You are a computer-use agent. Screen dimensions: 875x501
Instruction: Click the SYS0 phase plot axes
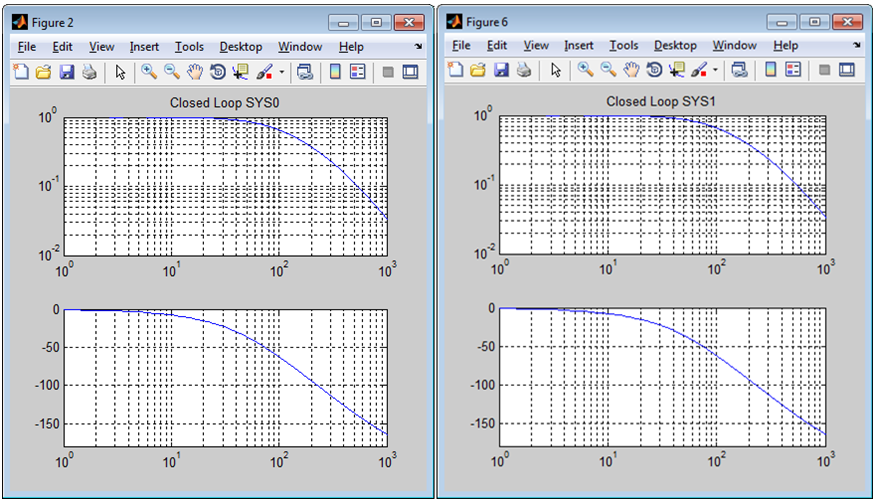pos(225,378)
